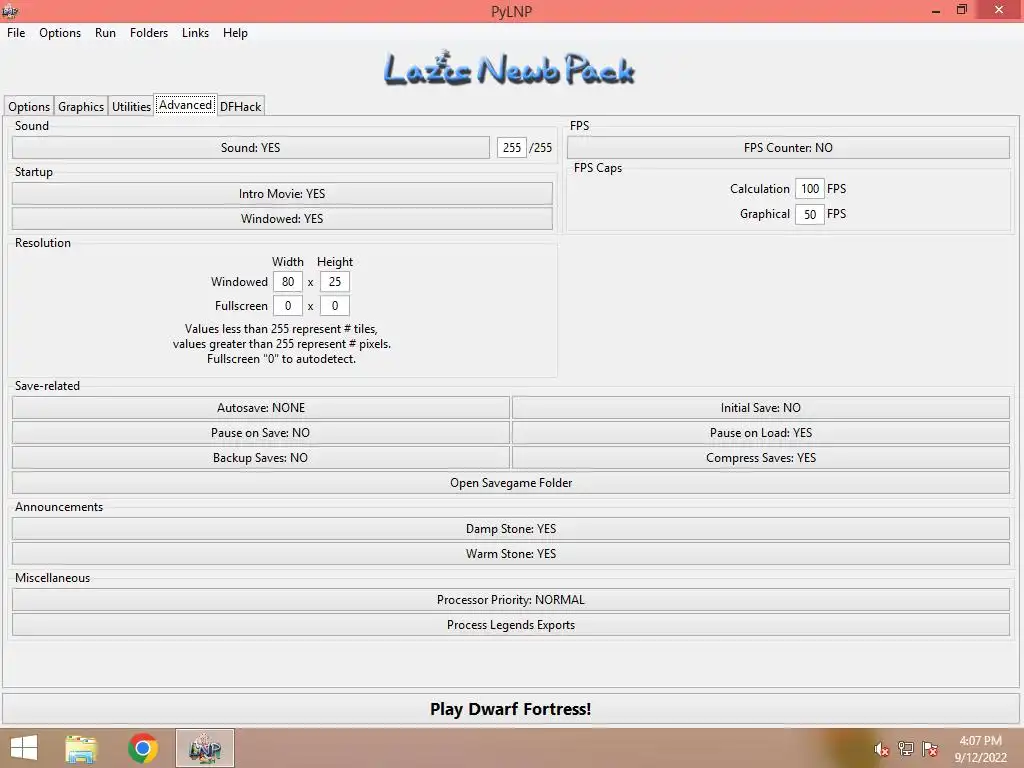This screenshot has width=1024, height=768.
Task: Switch to the DFHack tab
Action: 240,106
